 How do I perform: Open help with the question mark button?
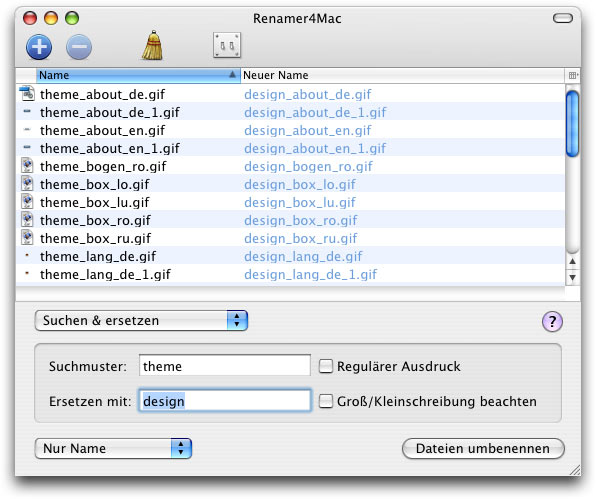click(552, 322)
